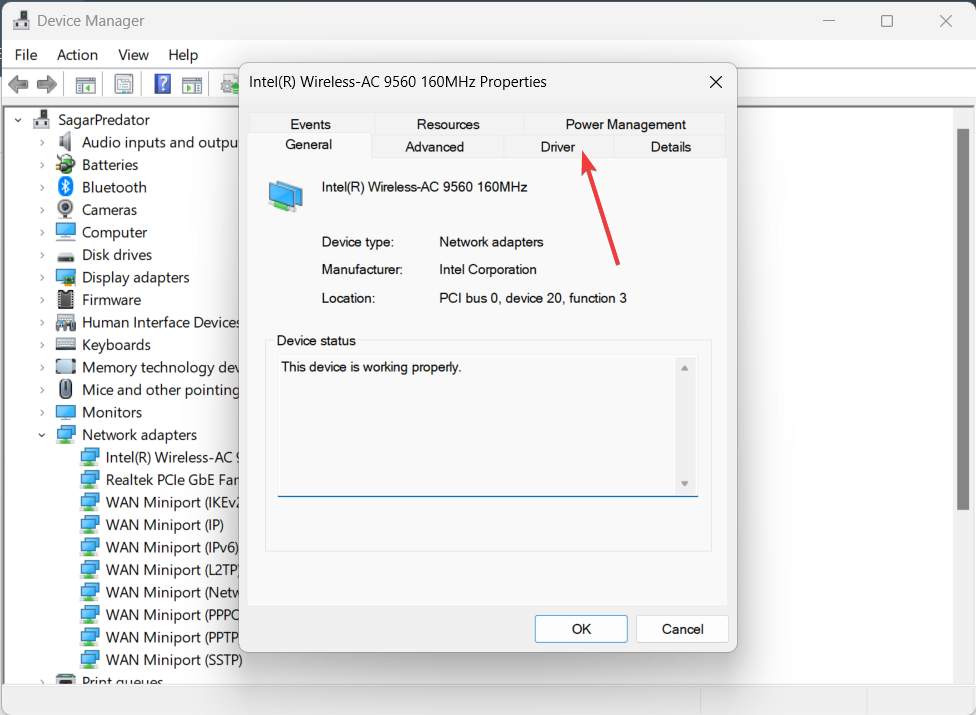The image size is (976, 715).
Task: Select WAN Miniport (IP) item
Action: pyautogui.click(x=152, y=525)
